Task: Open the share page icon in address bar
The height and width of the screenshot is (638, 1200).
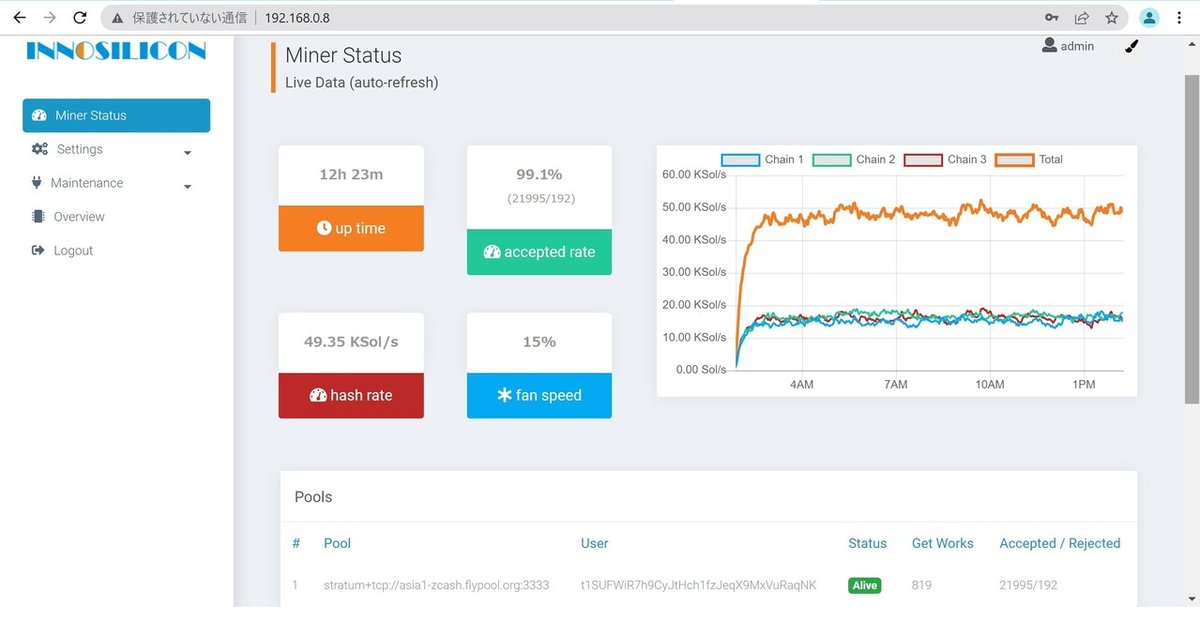Action: 1082,18
